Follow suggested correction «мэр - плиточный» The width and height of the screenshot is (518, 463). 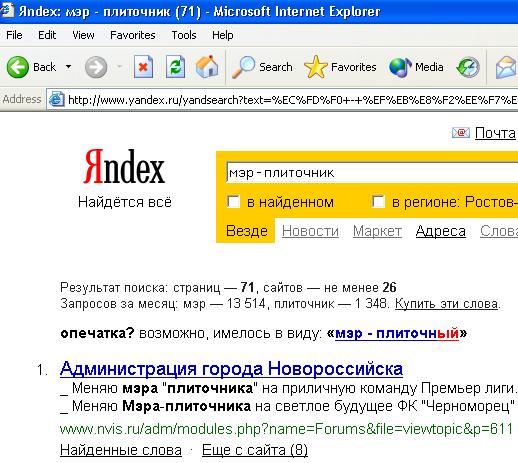(397, 333)
